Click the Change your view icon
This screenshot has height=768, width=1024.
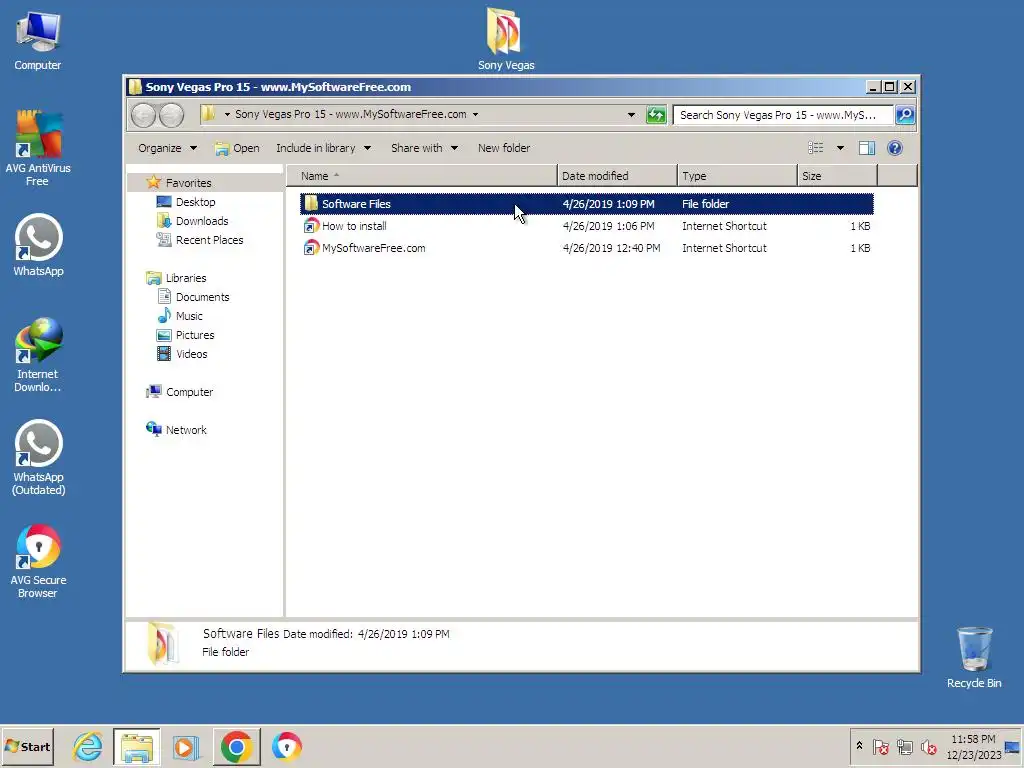(x=816, y=148)
